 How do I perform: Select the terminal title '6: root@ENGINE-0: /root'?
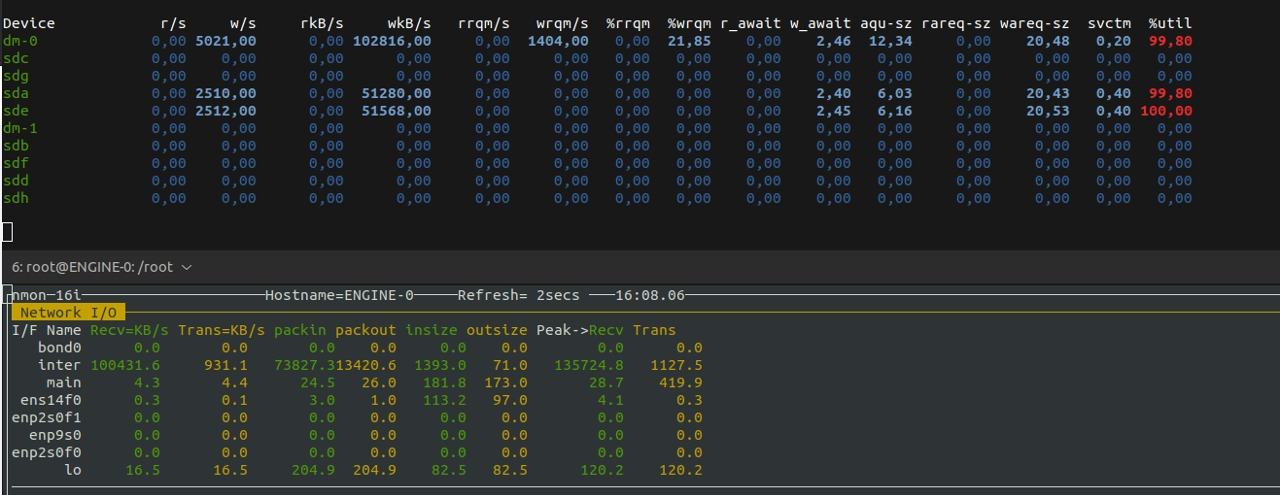click(92, 267)
